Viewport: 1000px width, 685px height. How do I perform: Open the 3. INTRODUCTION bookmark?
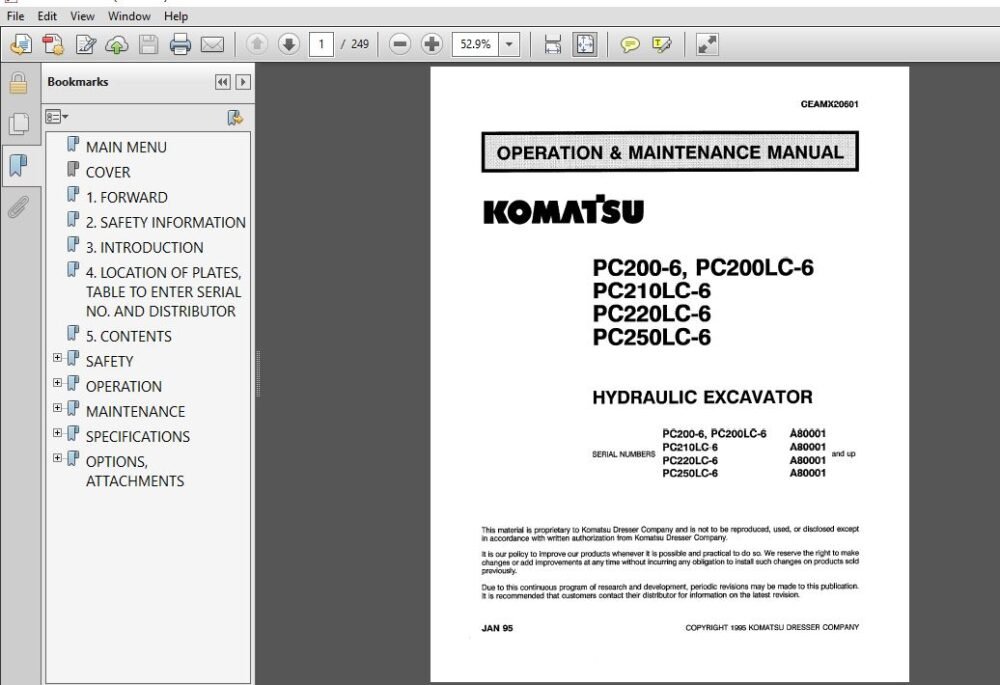pyautogui.click(x=145, y=247)
